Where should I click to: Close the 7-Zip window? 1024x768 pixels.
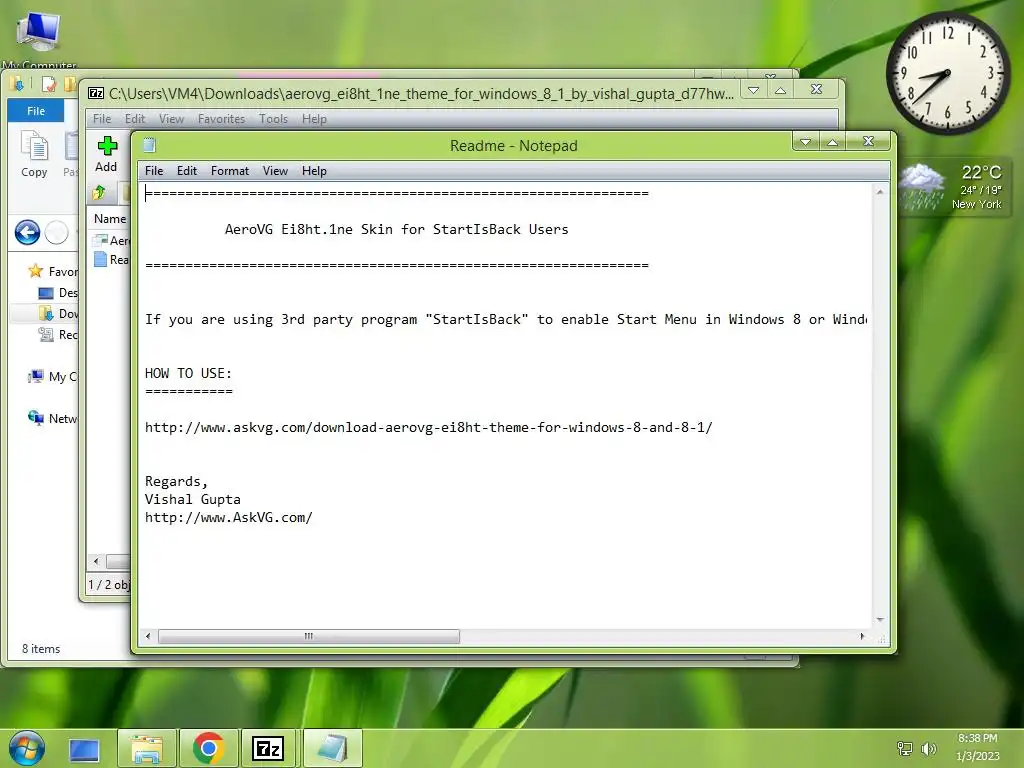click(x=816, y=89)
